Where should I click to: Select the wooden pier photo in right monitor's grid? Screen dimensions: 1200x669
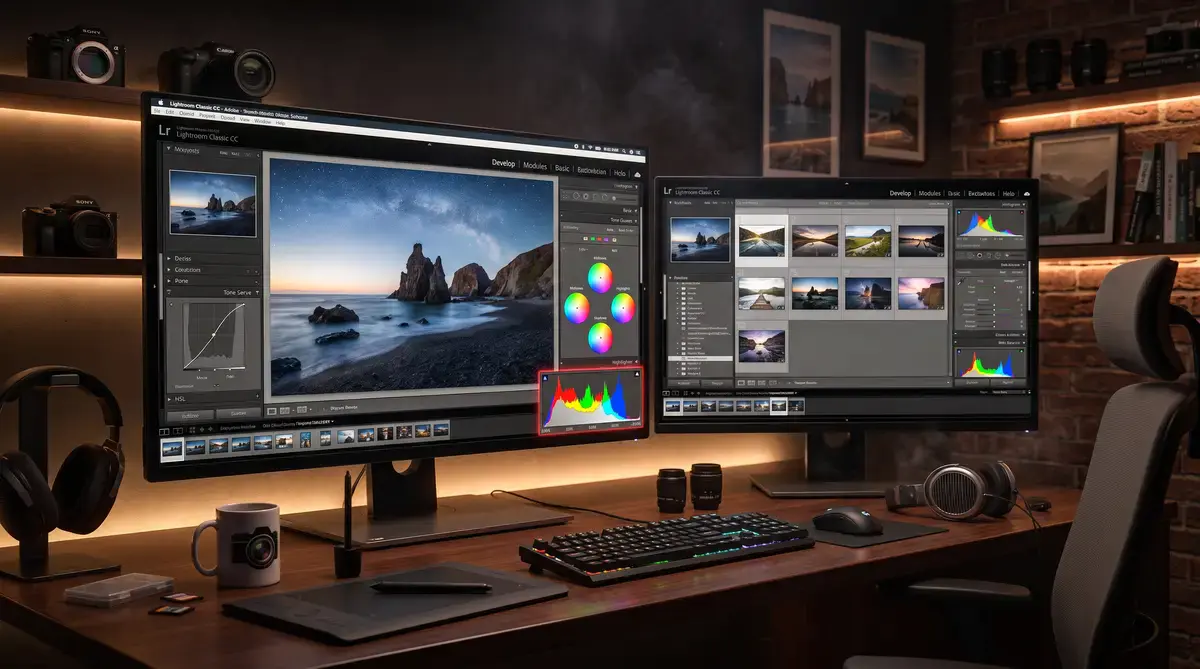[x=762, y=293]
